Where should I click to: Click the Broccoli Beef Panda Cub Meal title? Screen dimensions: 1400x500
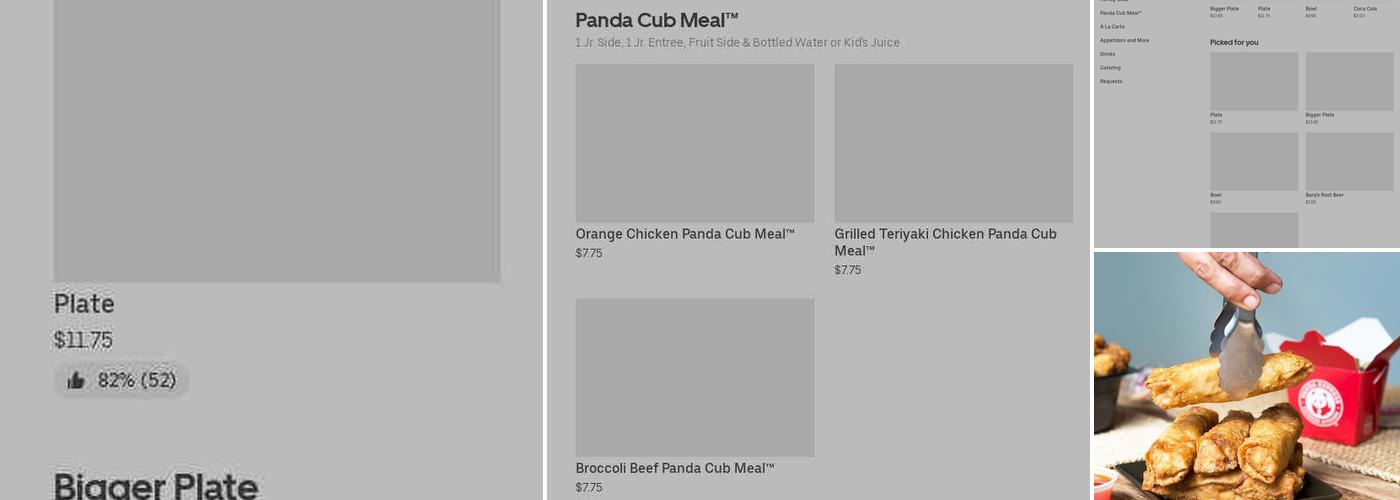coord(675,468)
